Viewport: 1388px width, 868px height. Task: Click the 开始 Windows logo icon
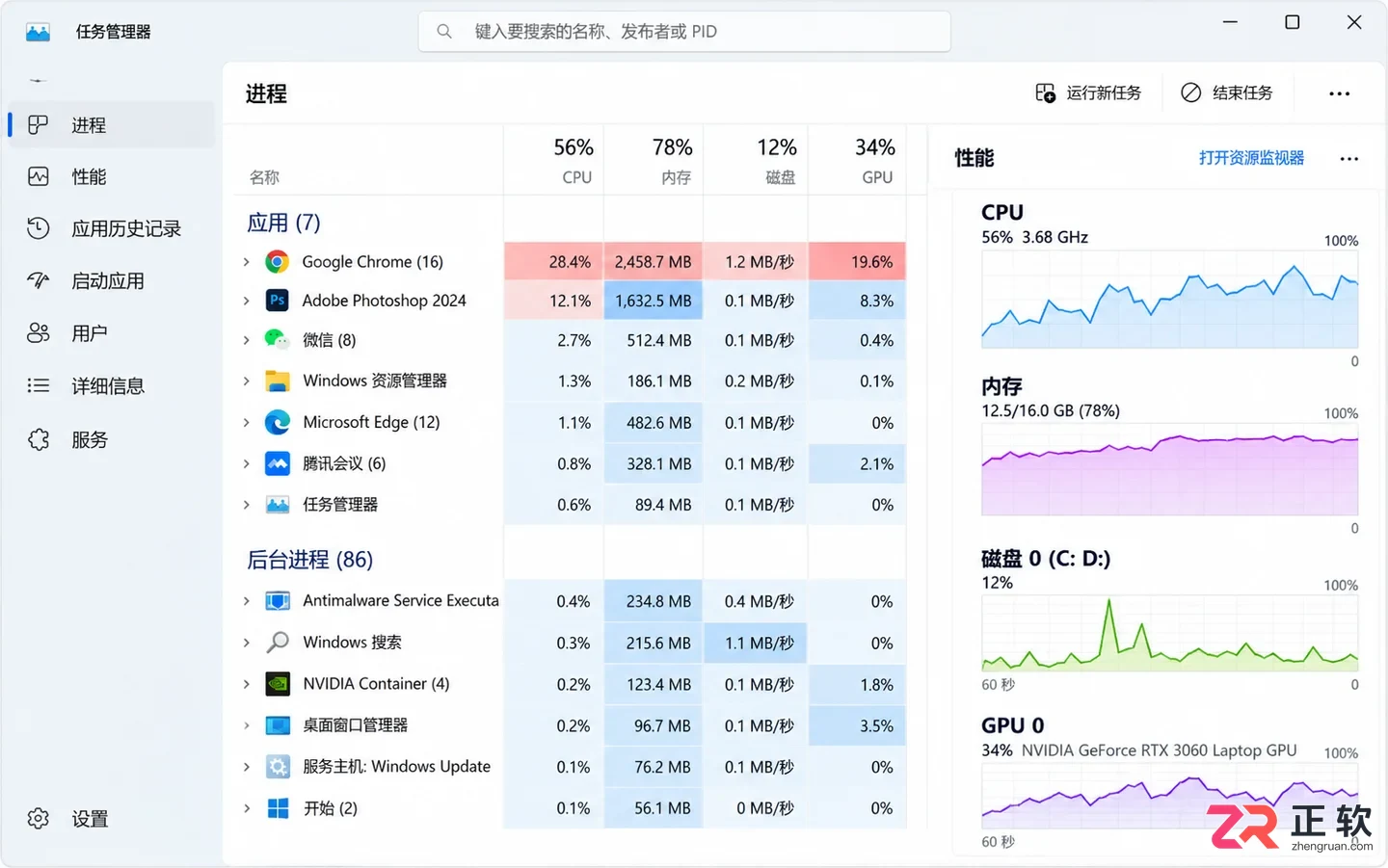[x=278, y=808]
